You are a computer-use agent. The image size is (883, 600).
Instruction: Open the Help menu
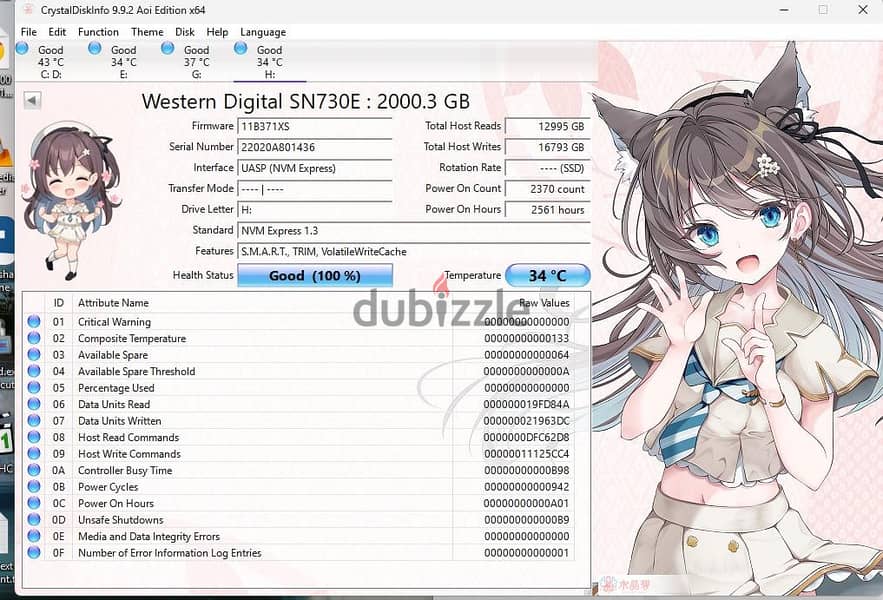pyautogui.click(x=217, y=32)
